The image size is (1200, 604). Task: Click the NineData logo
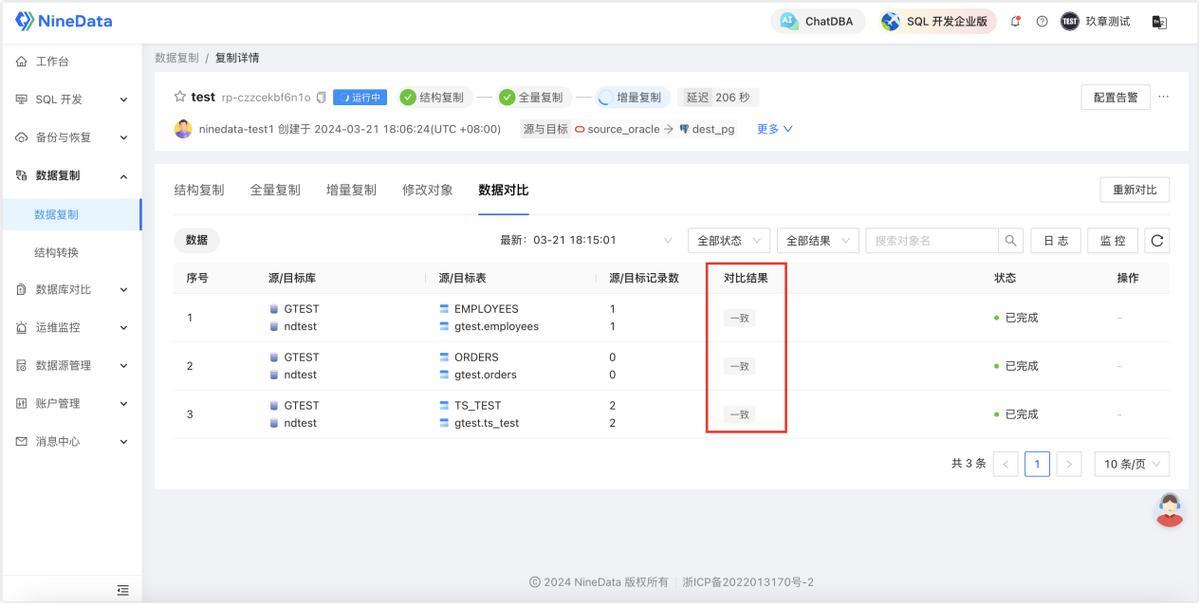[63, 21]
